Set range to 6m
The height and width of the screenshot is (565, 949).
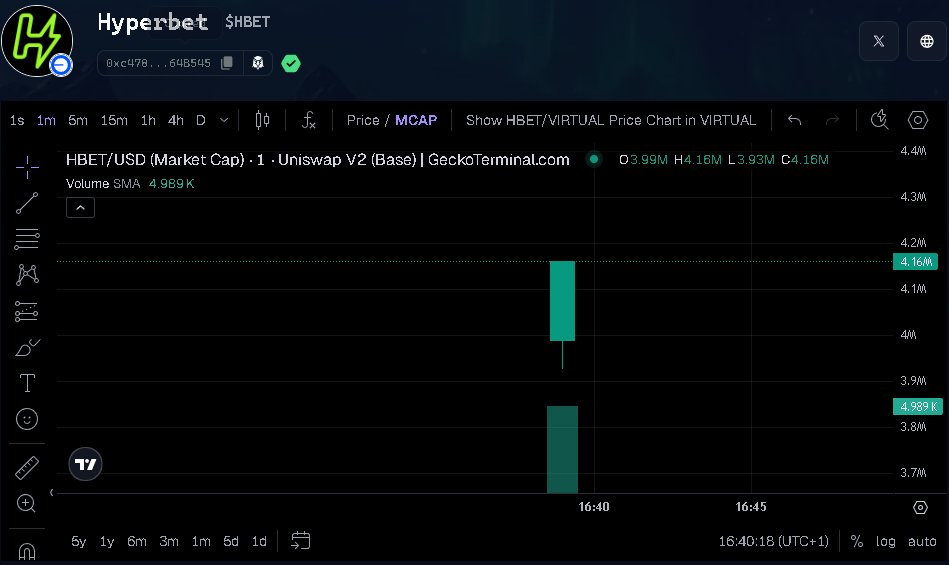point(137,541)
